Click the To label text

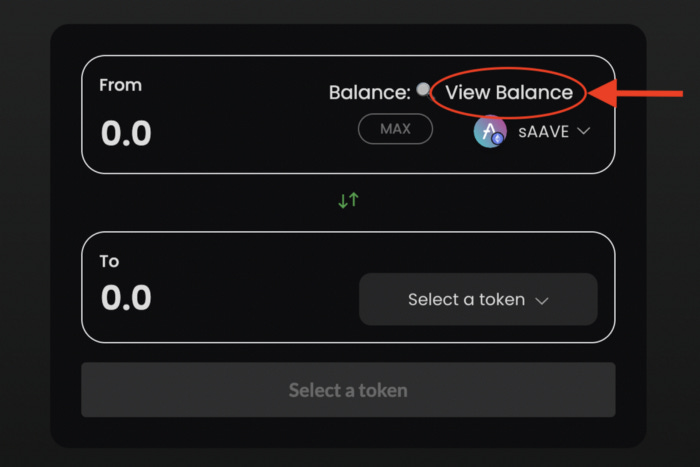pyautogui.click(x=109, y=261)
